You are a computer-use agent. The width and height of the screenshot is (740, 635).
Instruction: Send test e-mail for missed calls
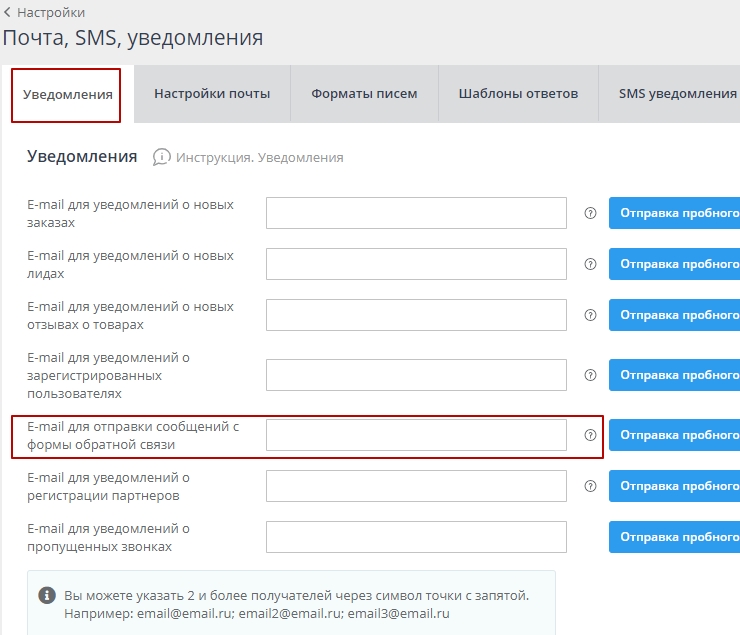[675, 537]
